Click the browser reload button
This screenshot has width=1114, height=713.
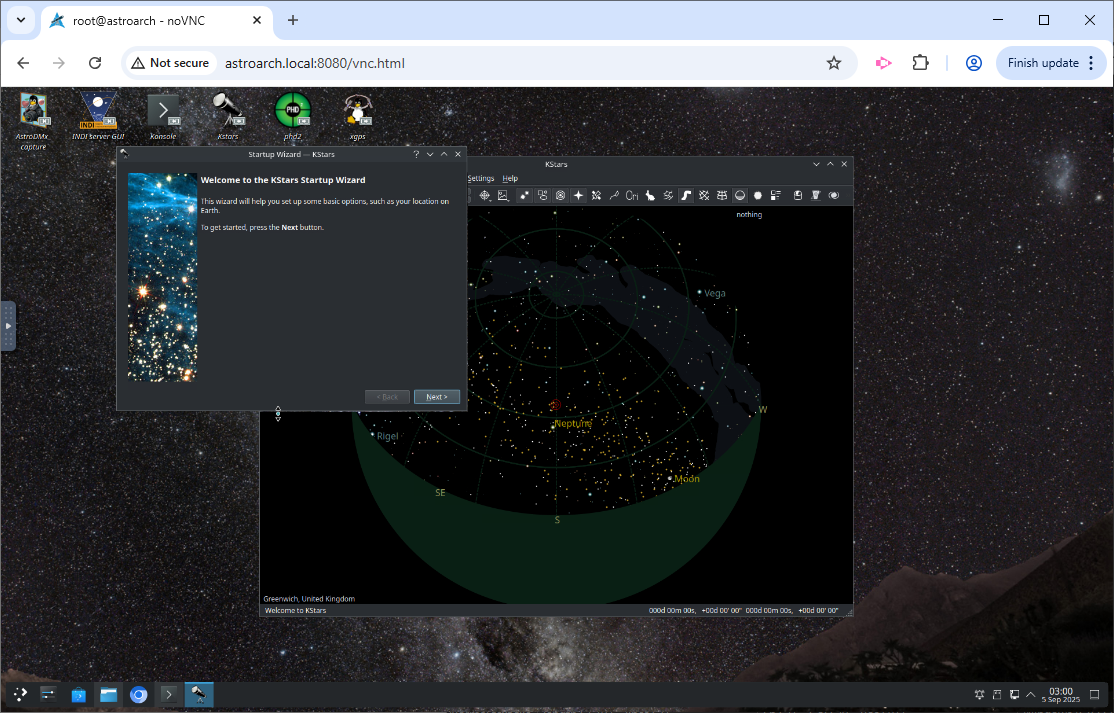click(x=94, y=63)
